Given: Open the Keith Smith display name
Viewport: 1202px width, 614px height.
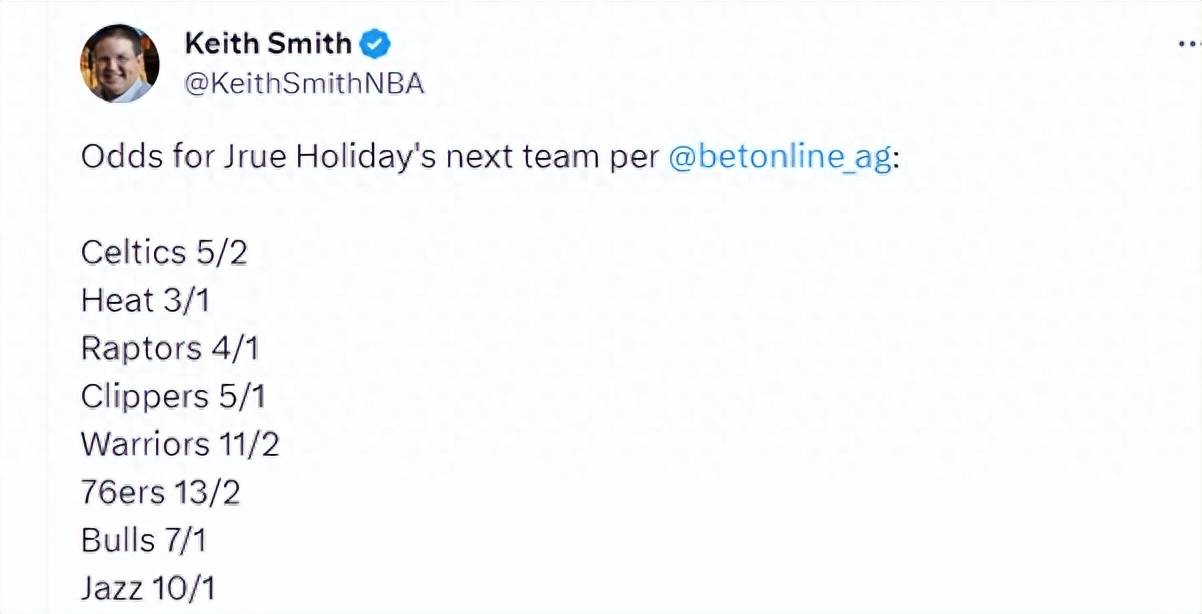Looking at the screenshot, I should click(268, 44).
